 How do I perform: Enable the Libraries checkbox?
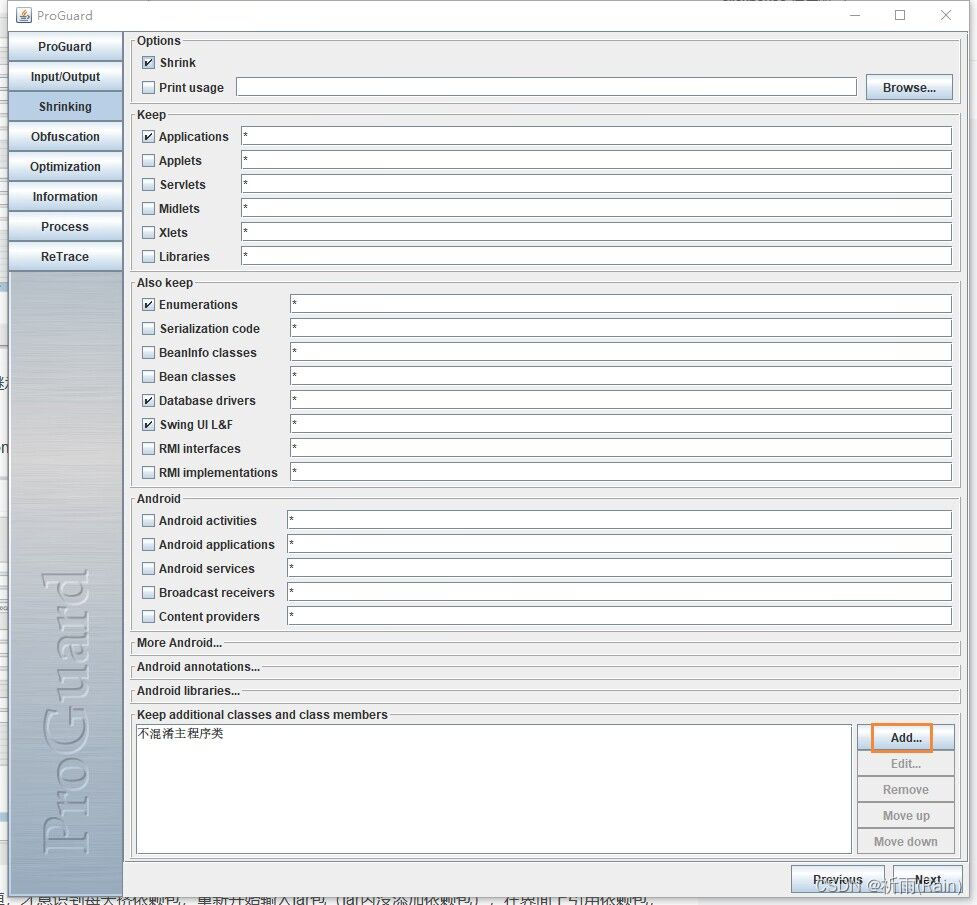tap(148, 257)
